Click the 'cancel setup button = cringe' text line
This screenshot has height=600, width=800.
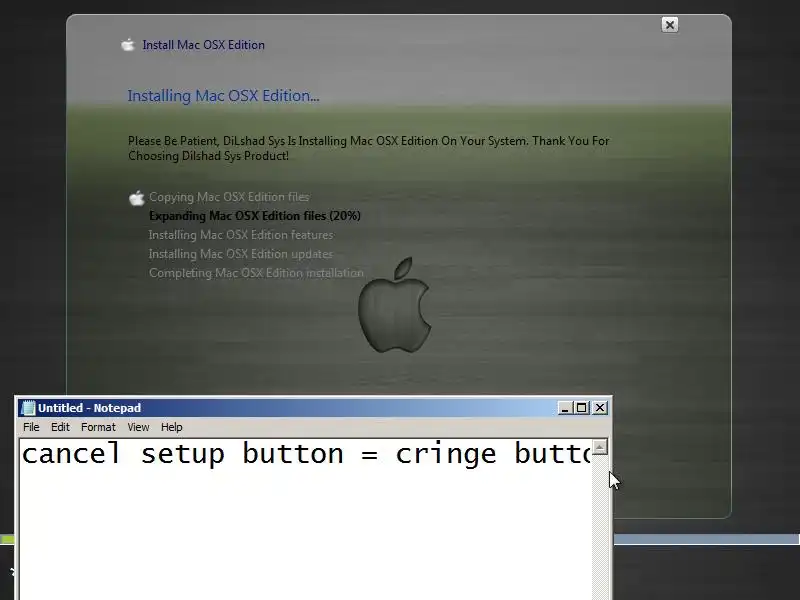click(306, 454)
